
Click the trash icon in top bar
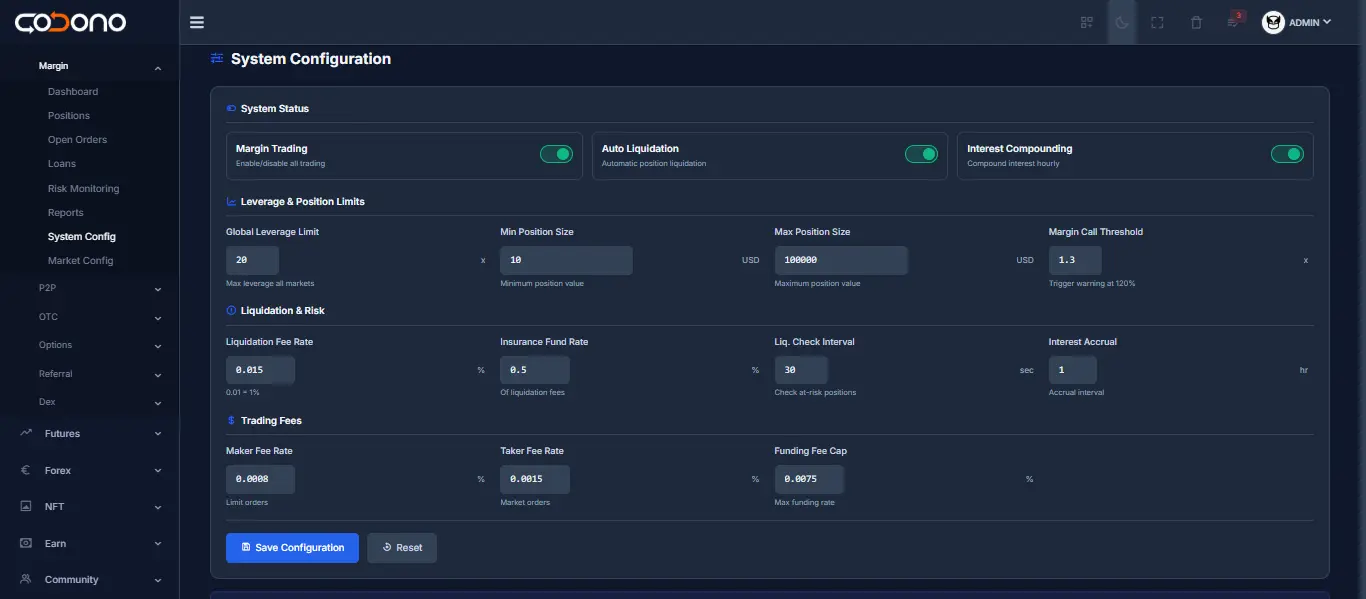pos(1196,21)
